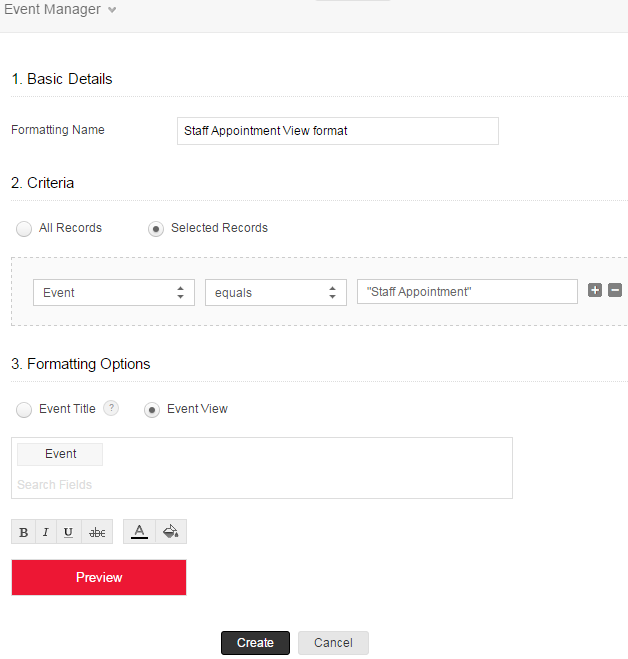Apply bold formatting with the B icon
628x659 pixels.
(x=24, y=532)
